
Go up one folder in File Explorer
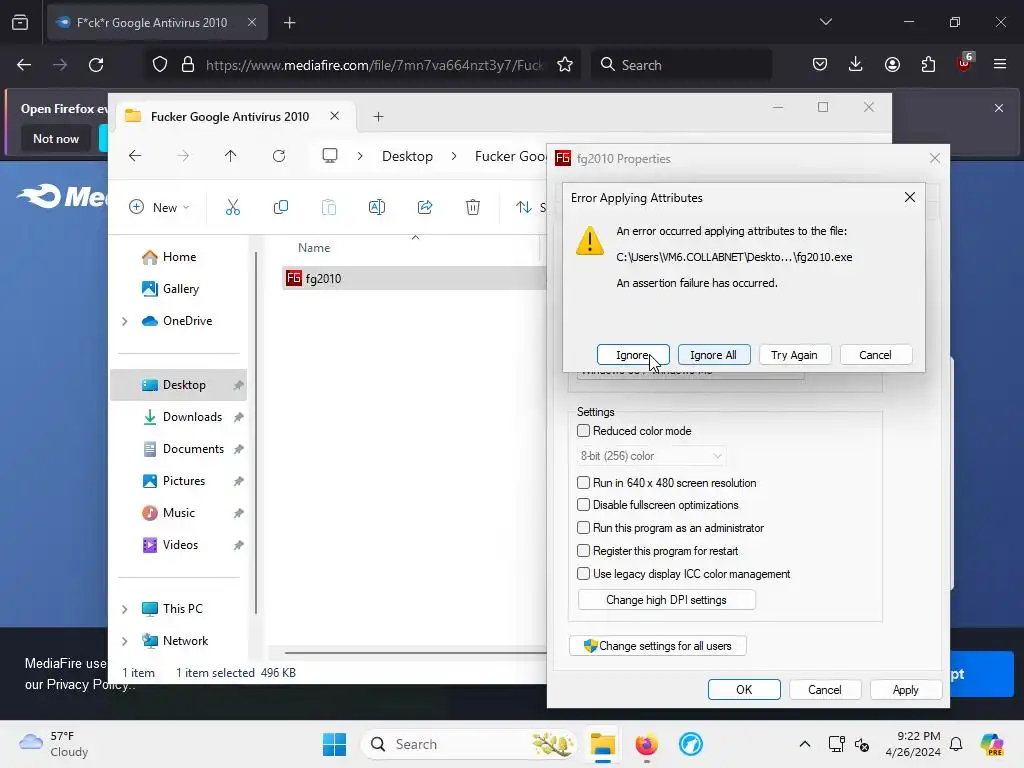point(231,156)
